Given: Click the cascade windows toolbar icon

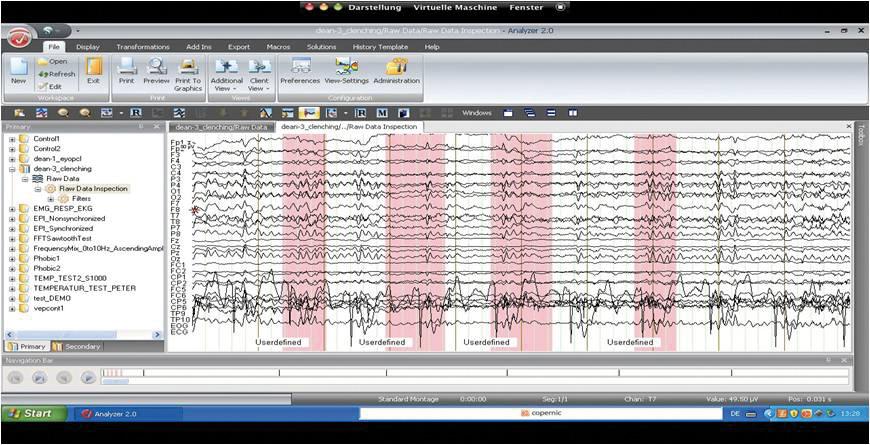Looking at the screenshot, I should coord(530,113).
